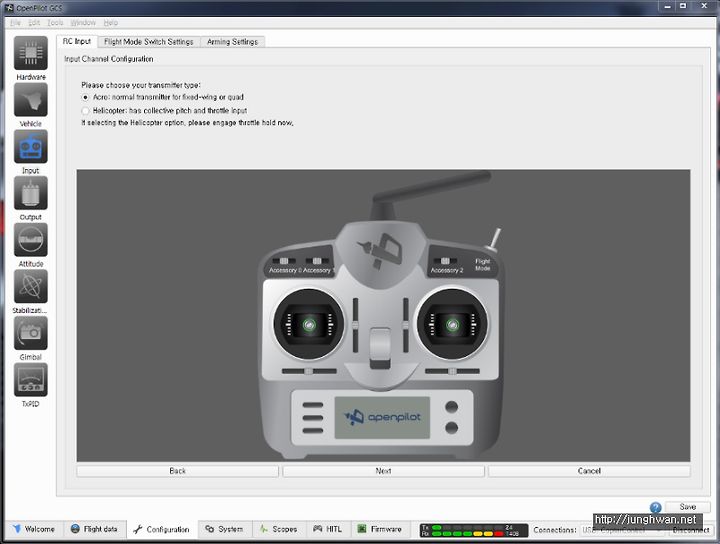
Task: Click the Tx/Rx telemetry status indicator
Action: (474, 531)
